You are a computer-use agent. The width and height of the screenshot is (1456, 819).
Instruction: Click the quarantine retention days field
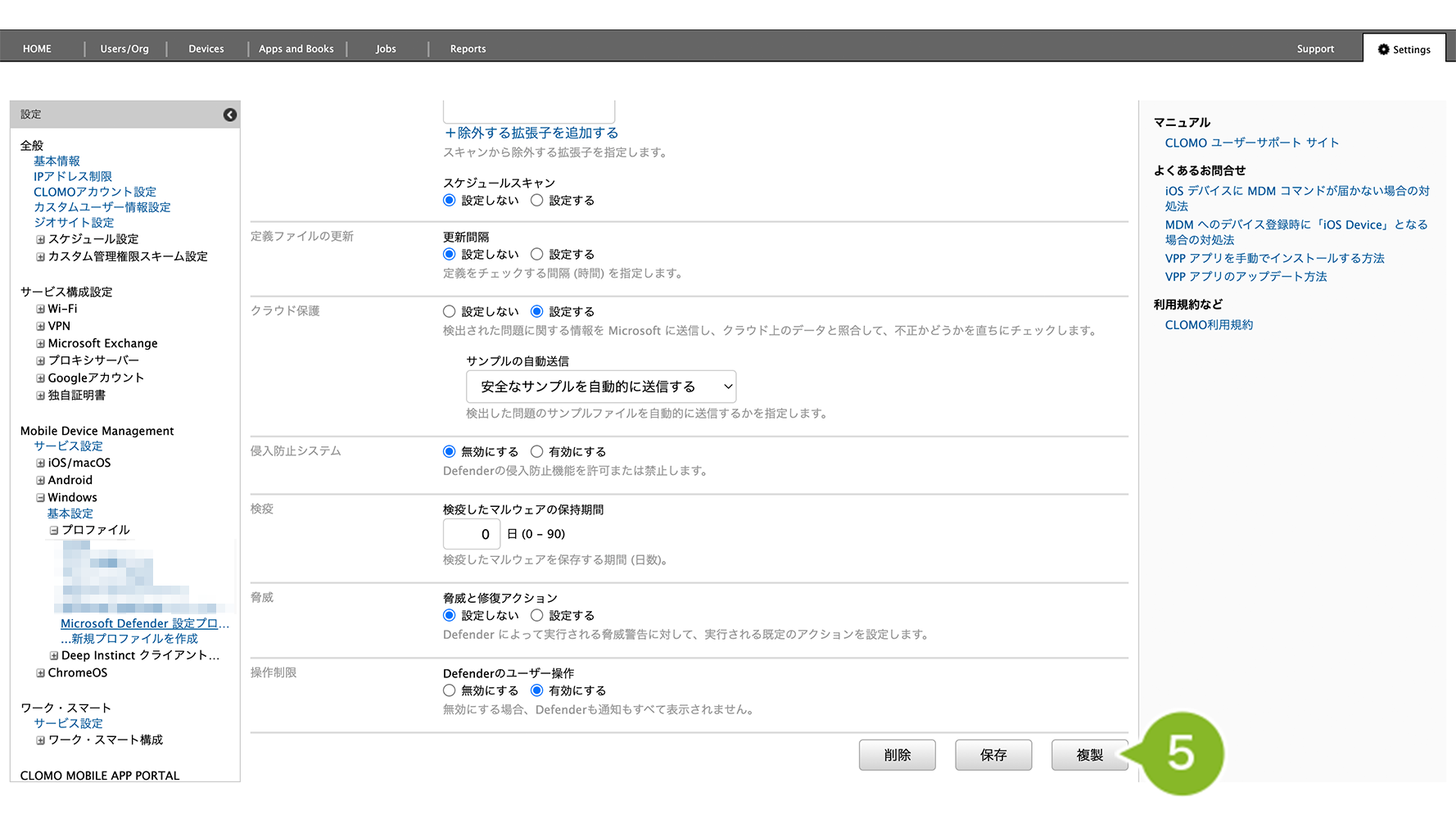(x=472, y=535)
